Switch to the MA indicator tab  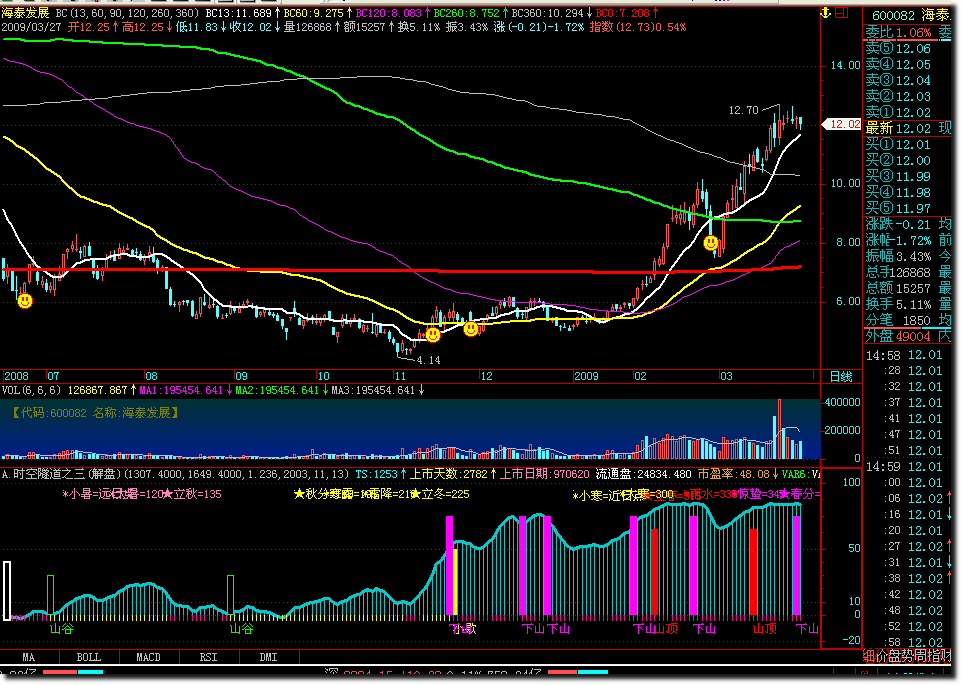tap(29, 657)
